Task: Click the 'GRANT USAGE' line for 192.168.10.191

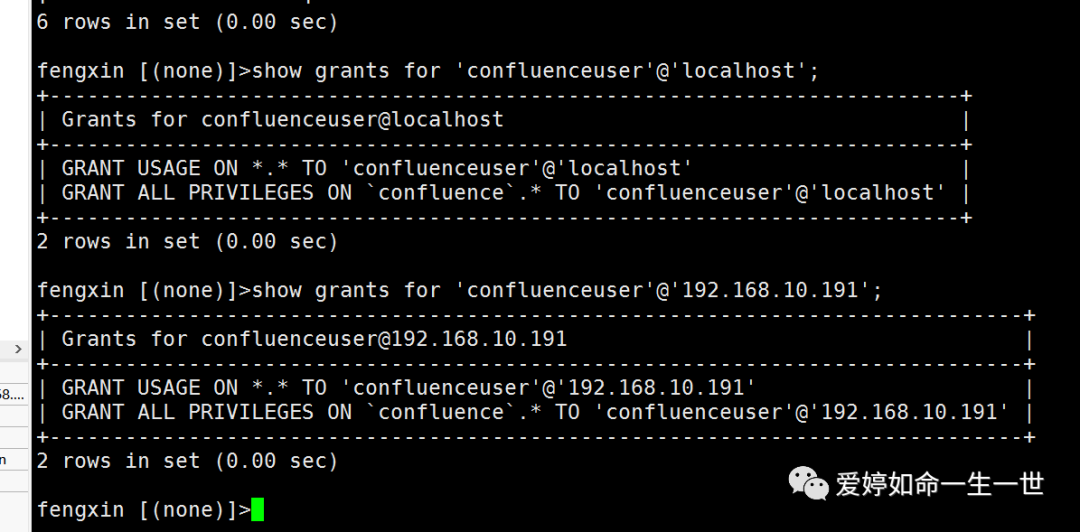Action: (408, 387)
